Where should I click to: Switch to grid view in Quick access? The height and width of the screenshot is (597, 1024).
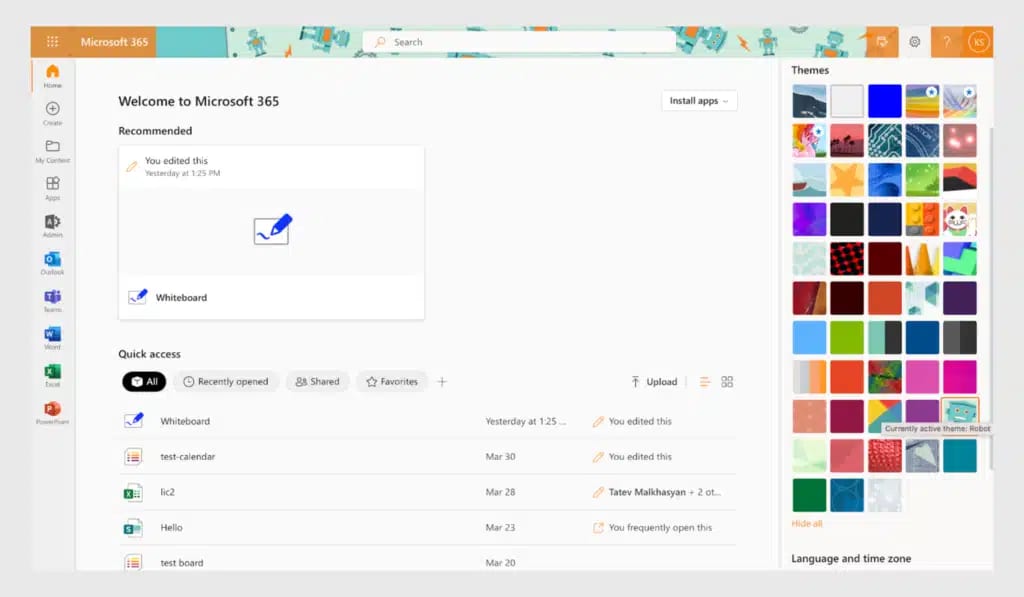(727, 381)
